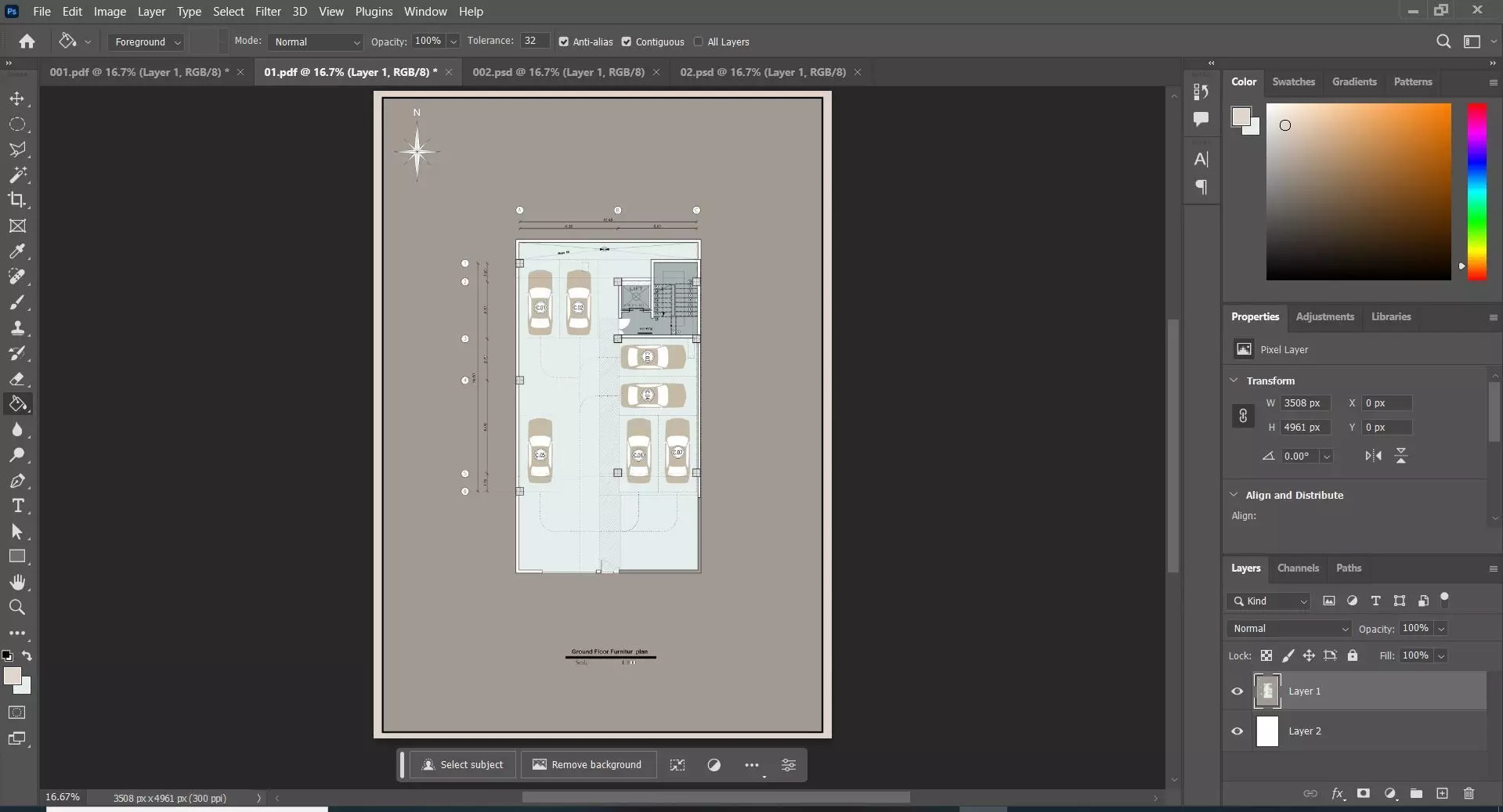Select the Dodge tool

[x=17, y=455]
